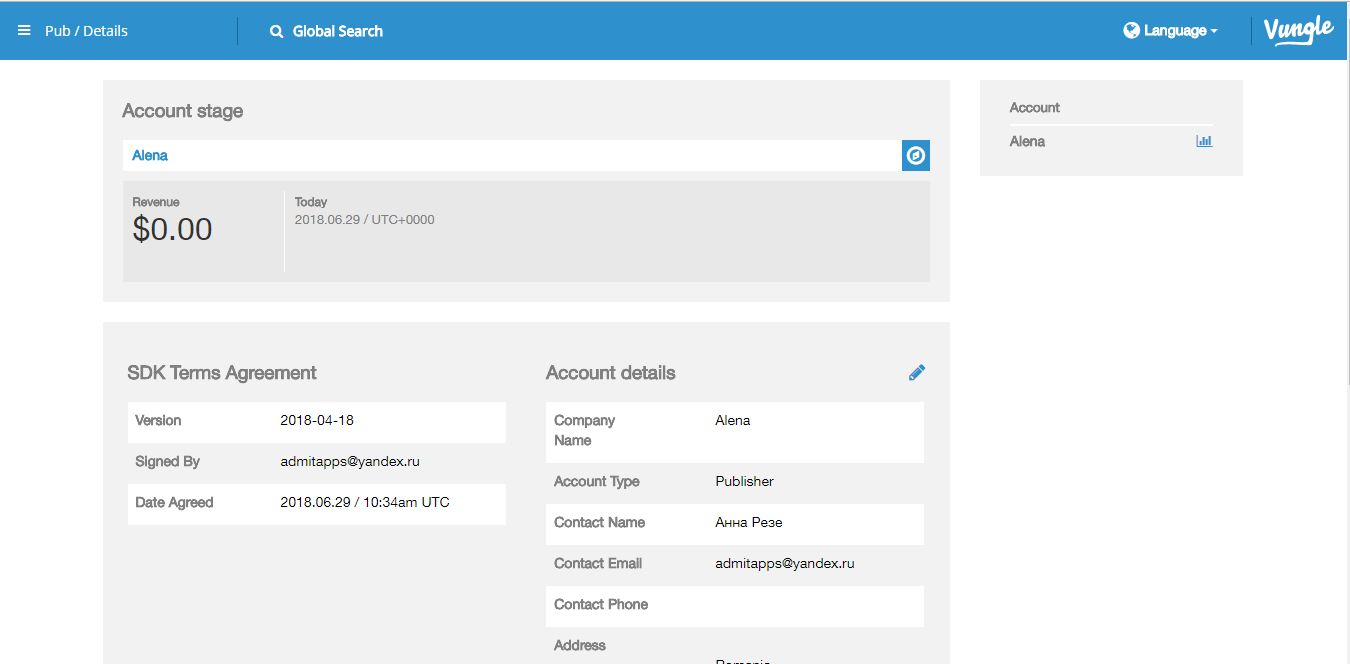Focus the Global Search field

click(338, 31)
